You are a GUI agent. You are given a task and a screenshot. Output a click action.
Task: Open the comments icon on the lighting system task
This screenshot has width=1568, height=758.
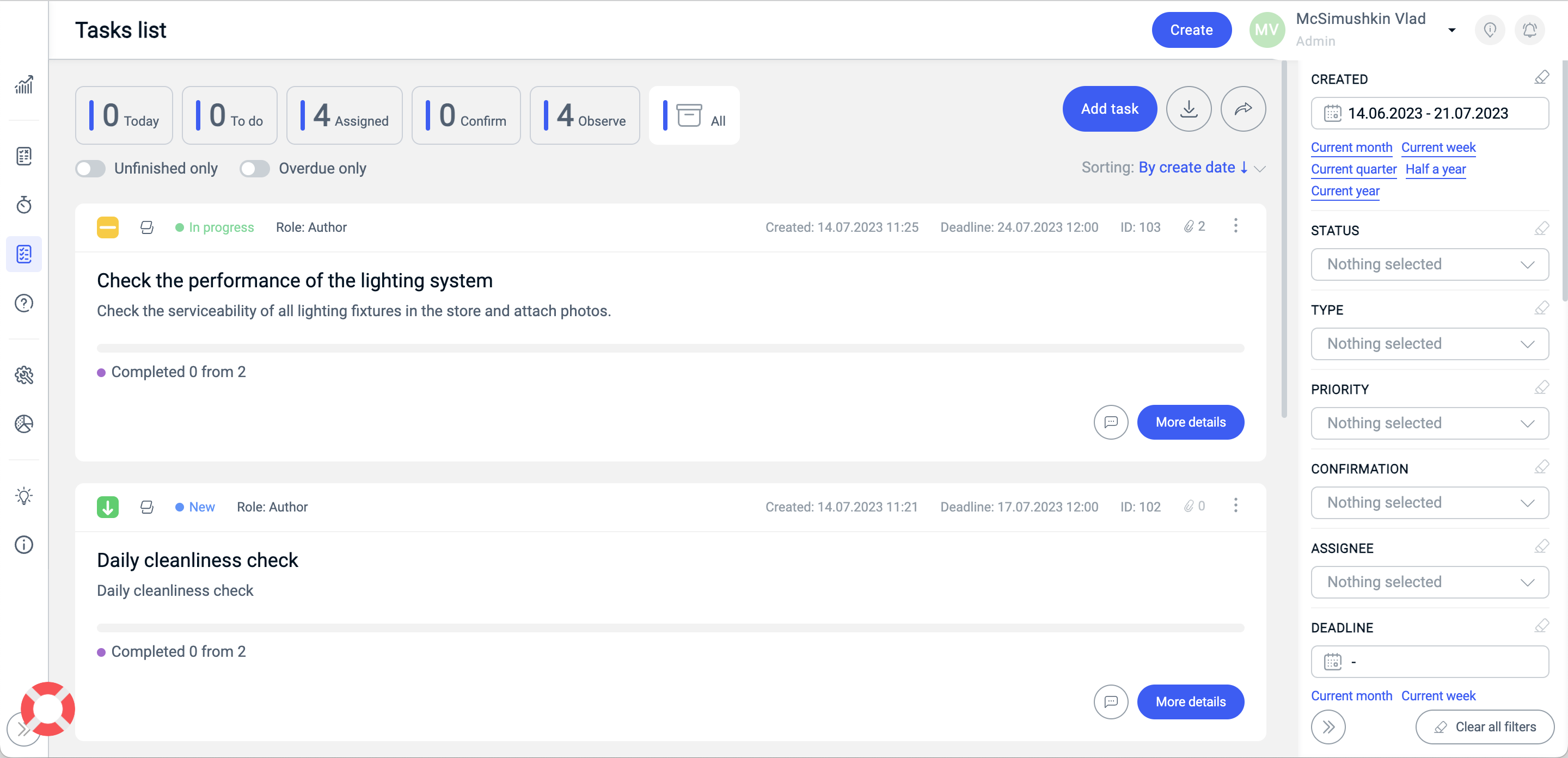coord(1110,422)
